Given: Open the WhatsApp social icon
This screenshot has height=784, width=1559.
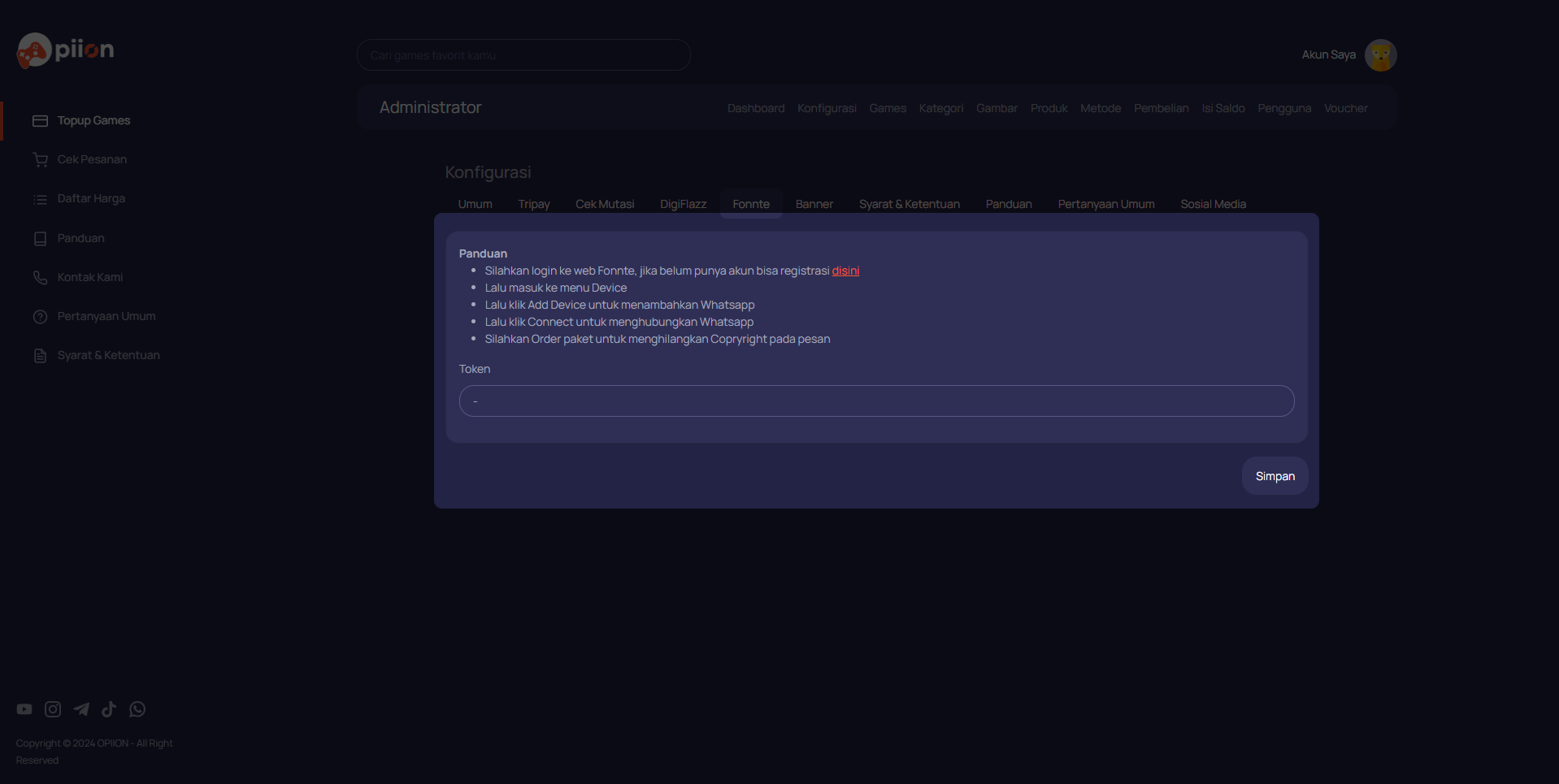Looking at the screenshot, I should point(137,709).
